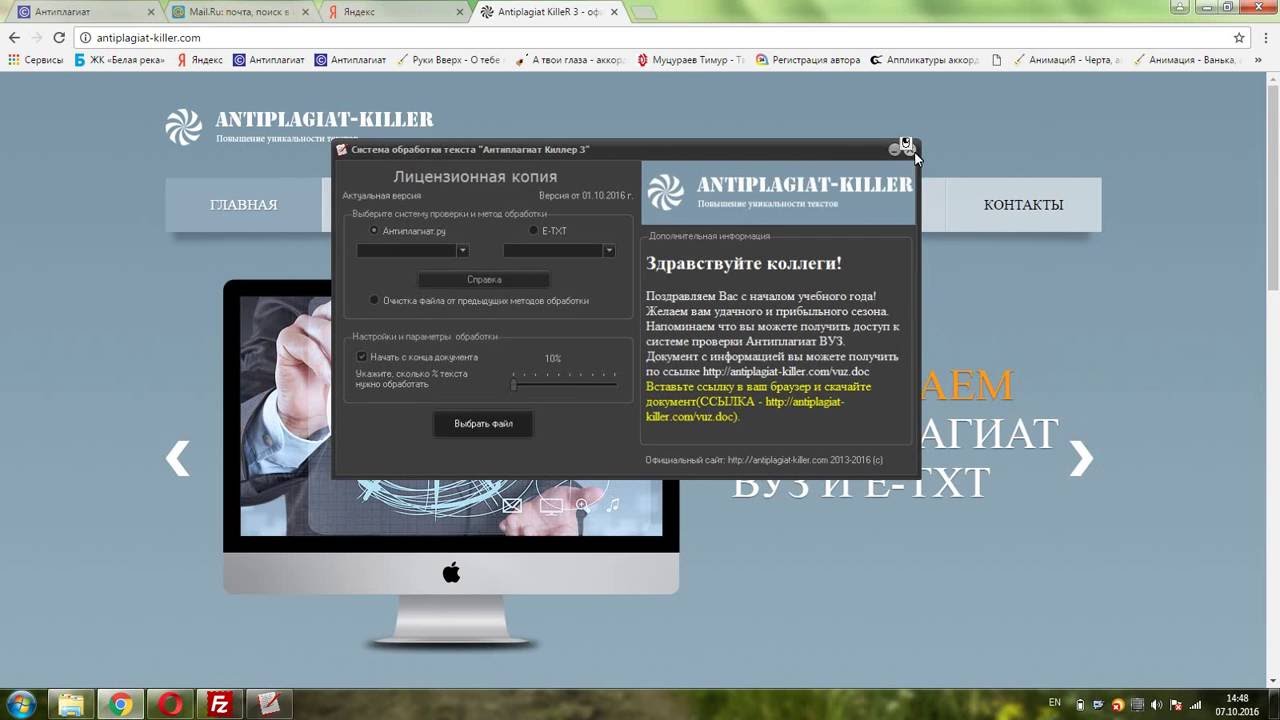
Task: Open the Аппликатуры аккорд bookmark
Action: pyautogui.click(x=925, y=60)
